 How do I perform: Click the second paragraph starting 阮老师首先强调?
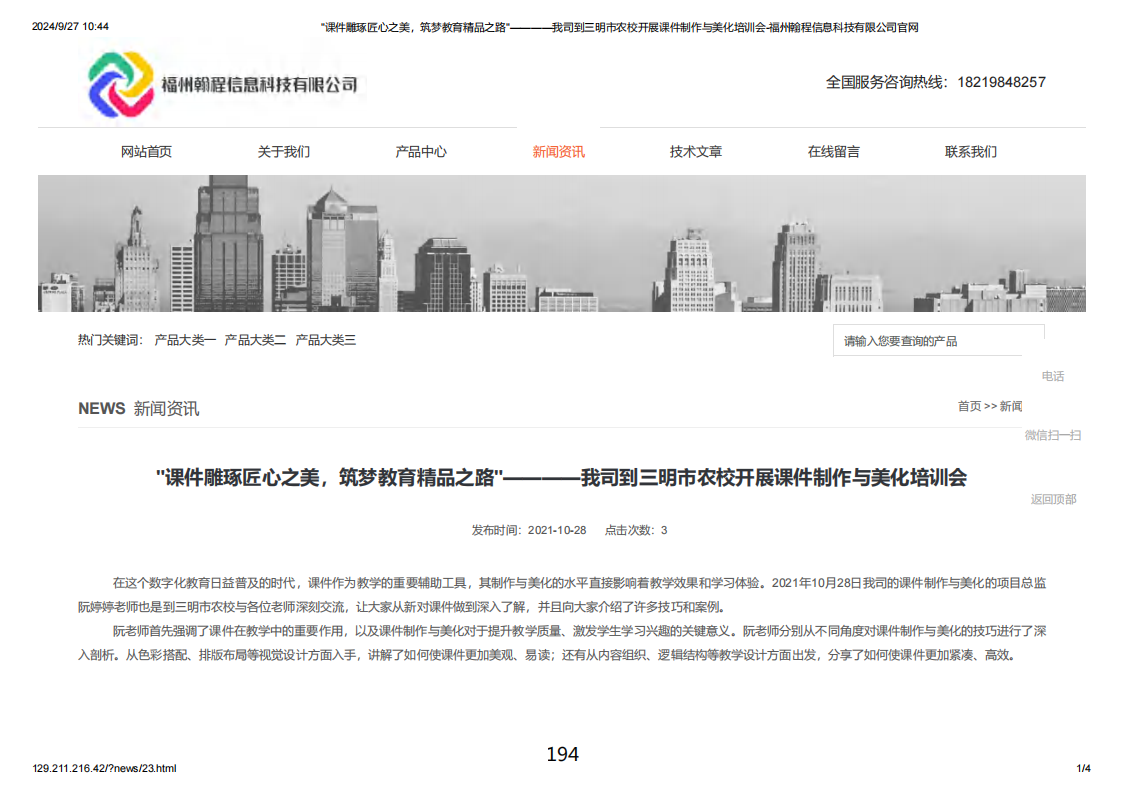(562, 643)
